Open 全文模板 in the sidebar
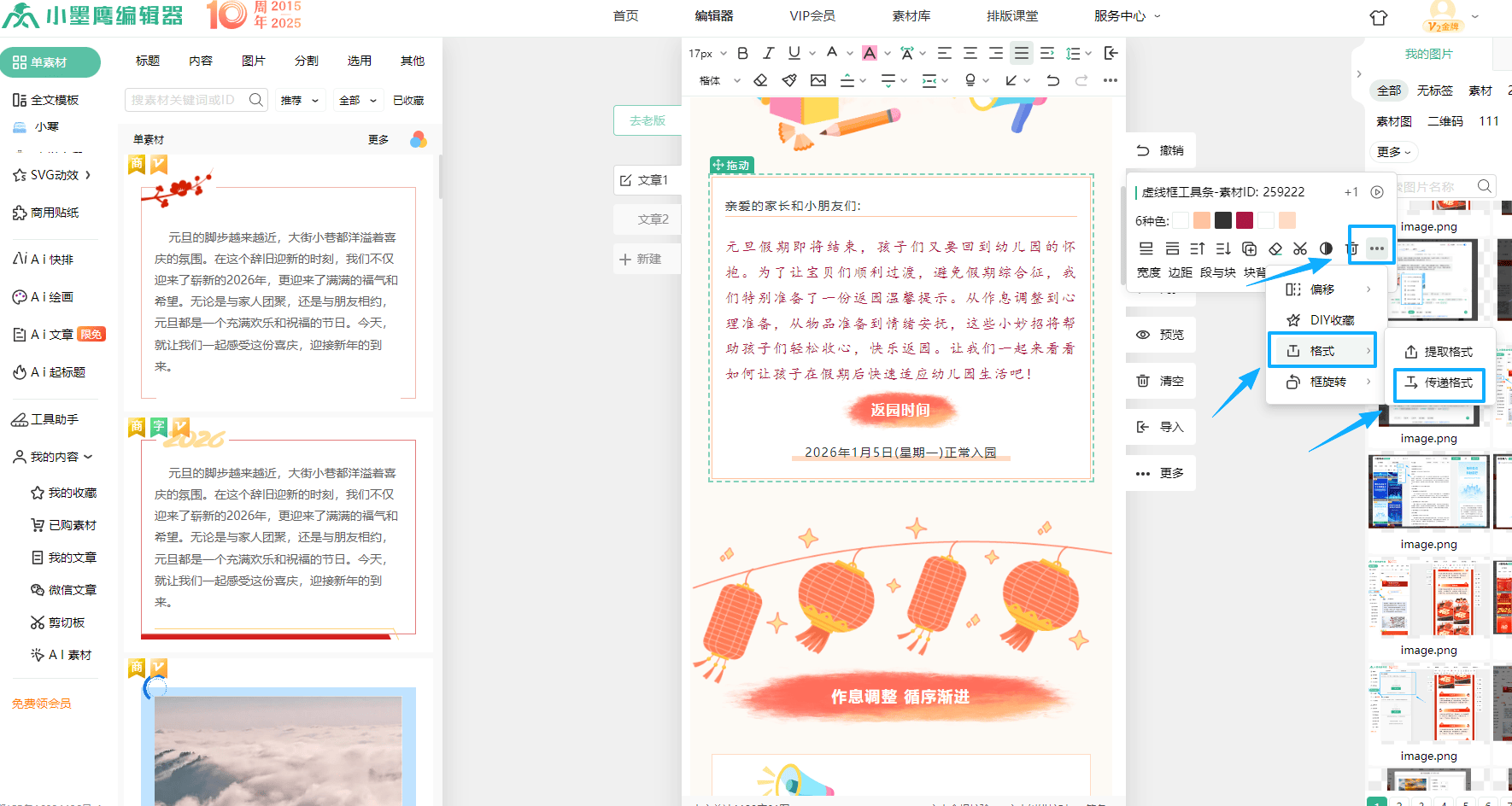The height and width of the screenshot is (806, 1512). (46, 100)
